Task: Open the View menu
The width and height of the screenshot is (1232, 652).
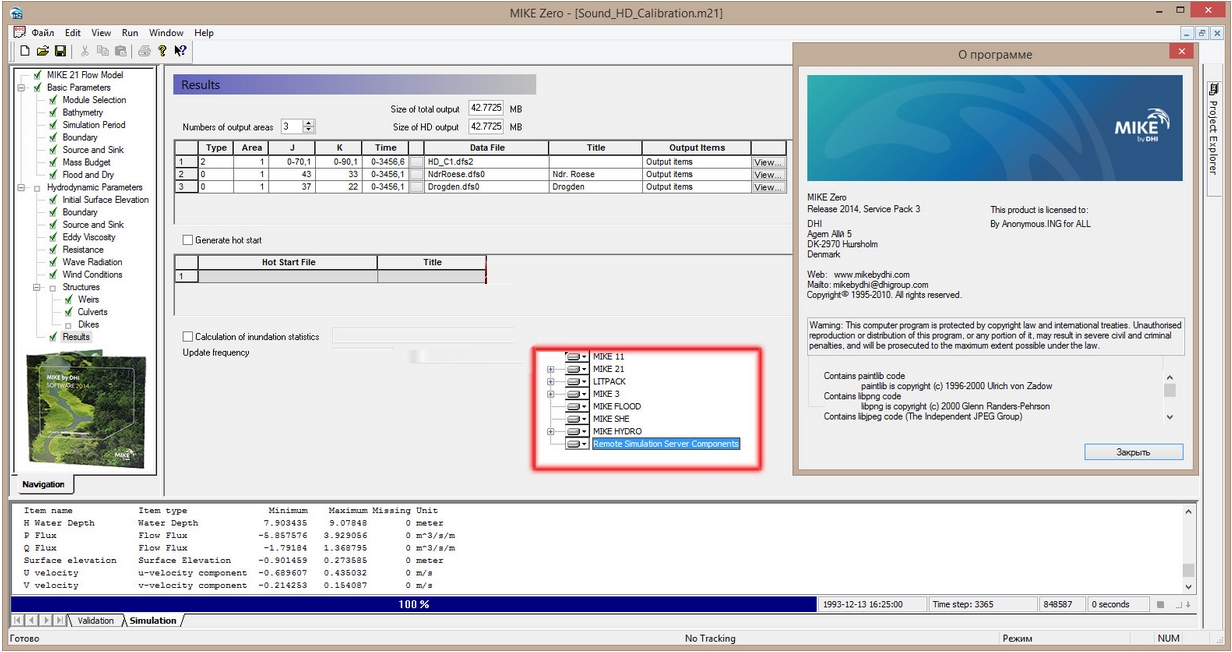Action: point(101,33)
